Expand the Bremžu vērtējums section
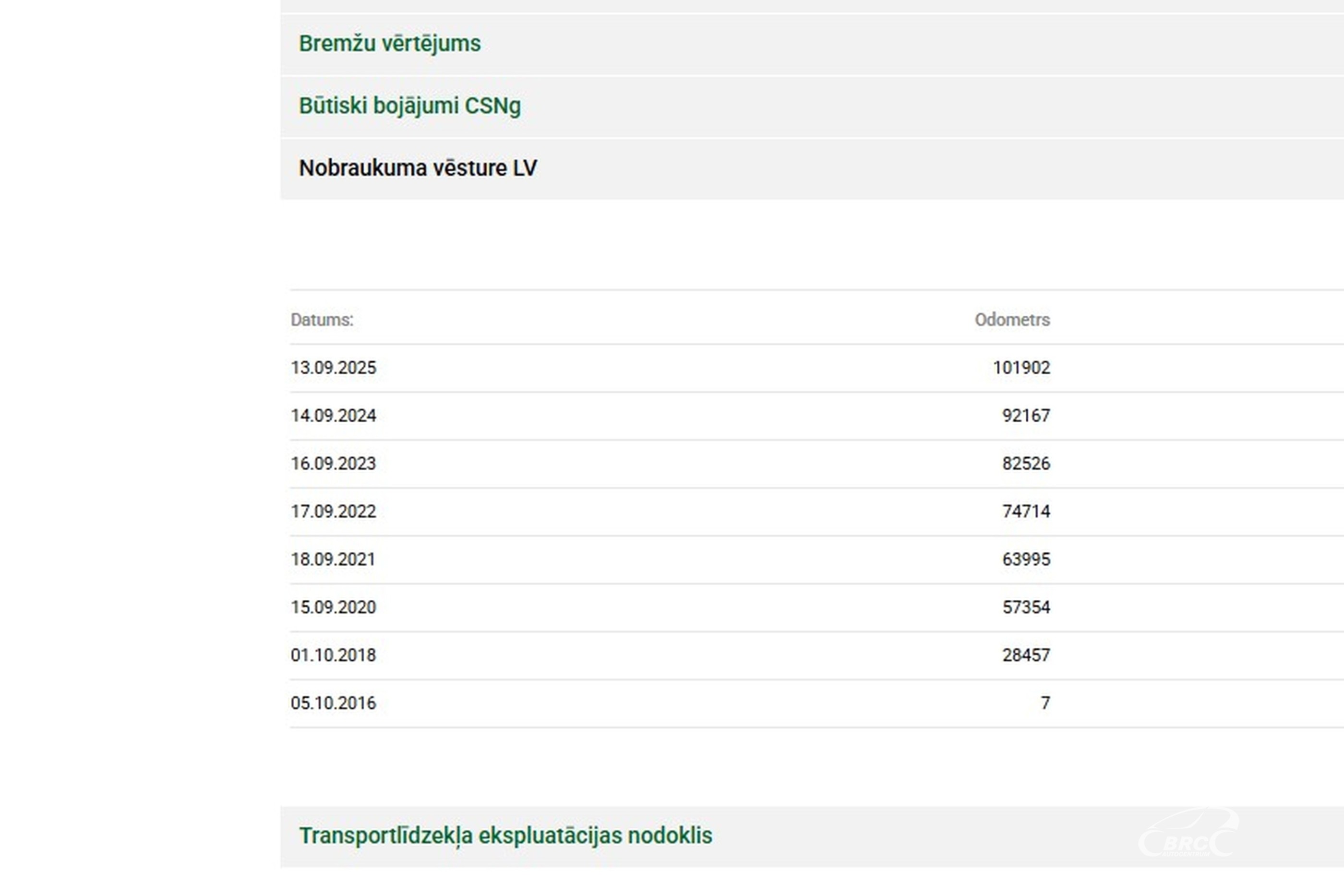Image resolution: width=1344 pixels, height=896 pixels. coord(390,44)
